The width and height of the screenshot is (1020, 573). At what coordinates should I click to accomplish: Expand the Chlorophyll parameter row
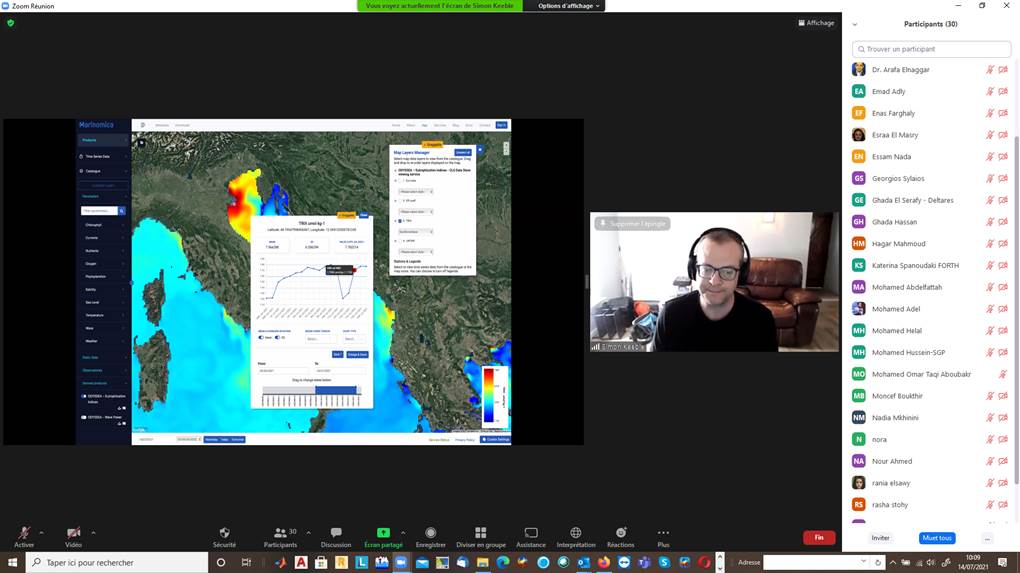[x=104, y=225]
